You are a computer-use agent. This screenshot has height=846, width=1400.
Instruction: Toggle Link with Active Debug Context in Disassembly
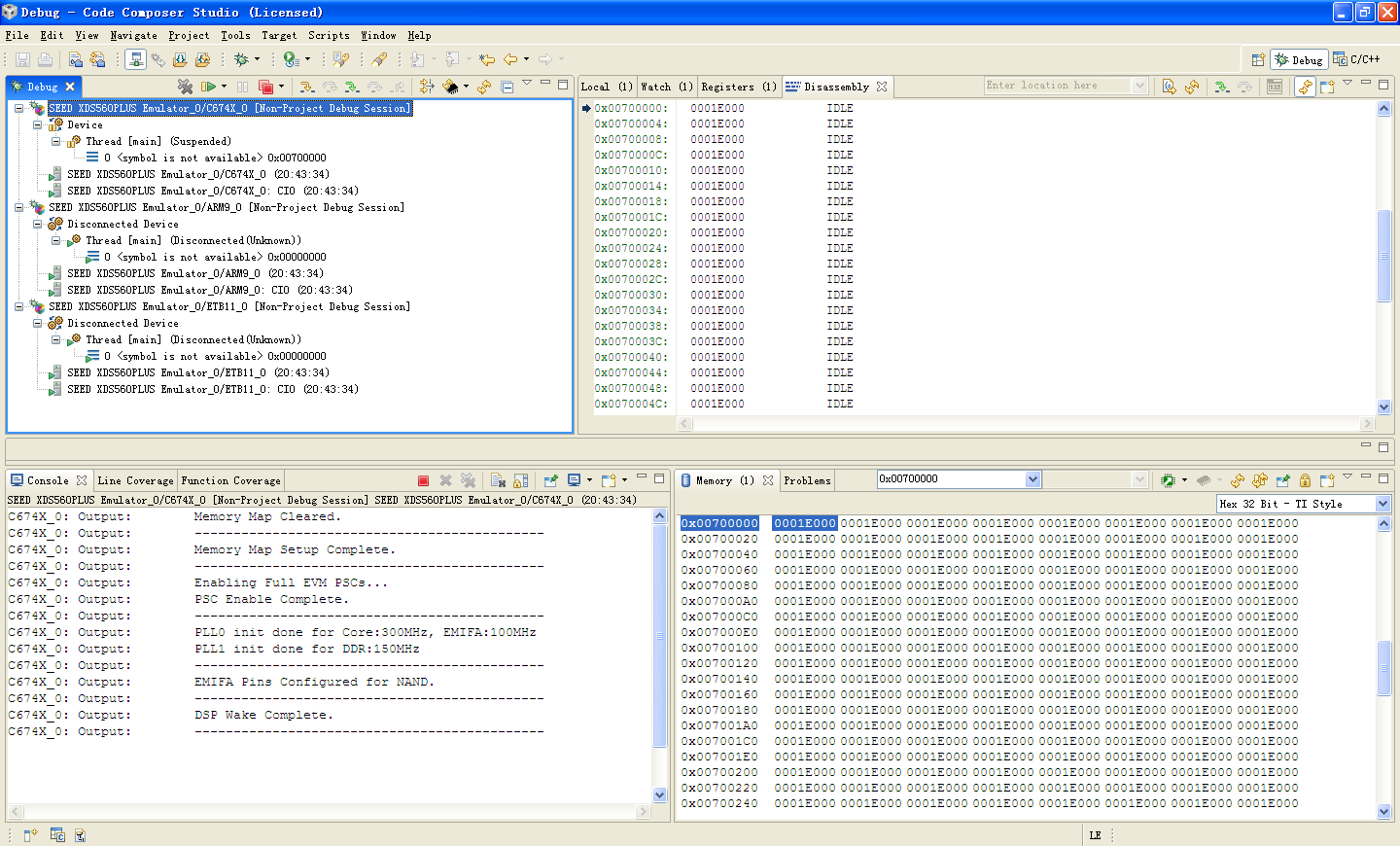(1305, 87)
